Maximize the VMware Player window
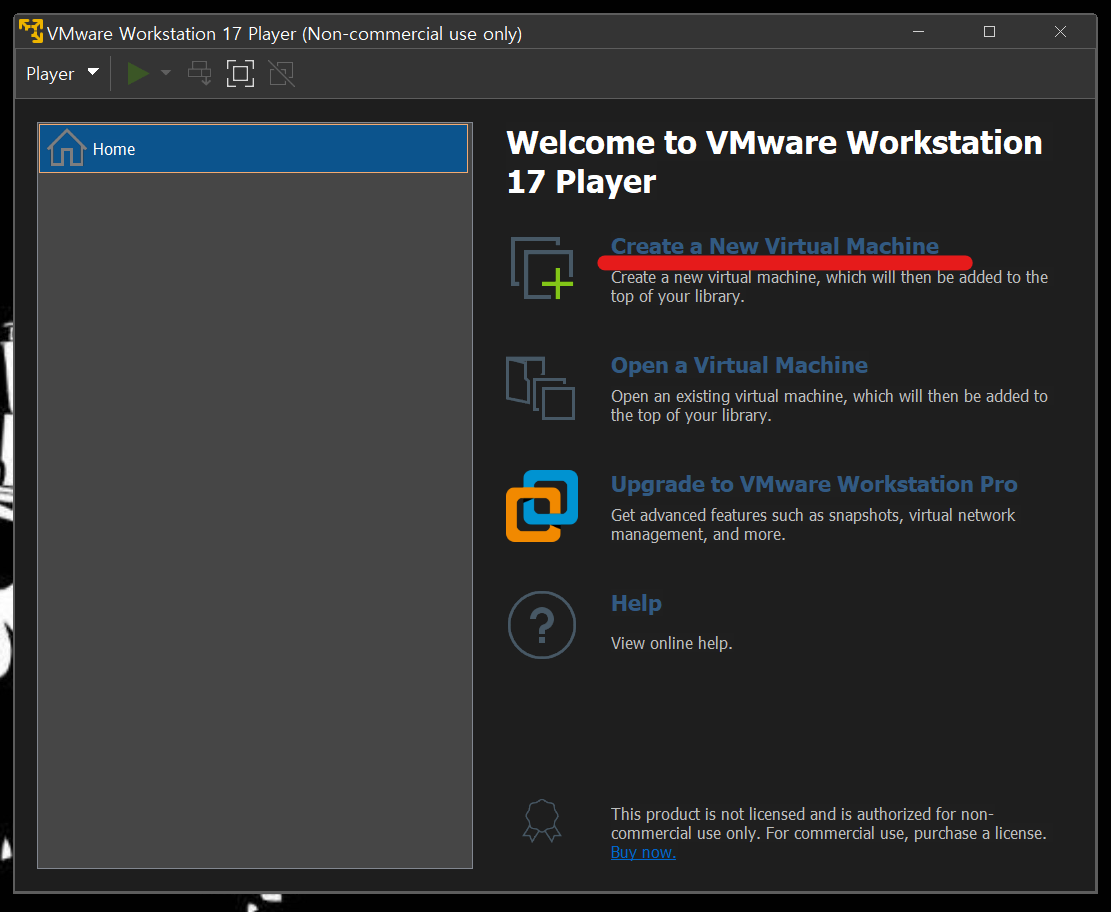This screenshot has height=912, width=1111. (x=990, y=32)
